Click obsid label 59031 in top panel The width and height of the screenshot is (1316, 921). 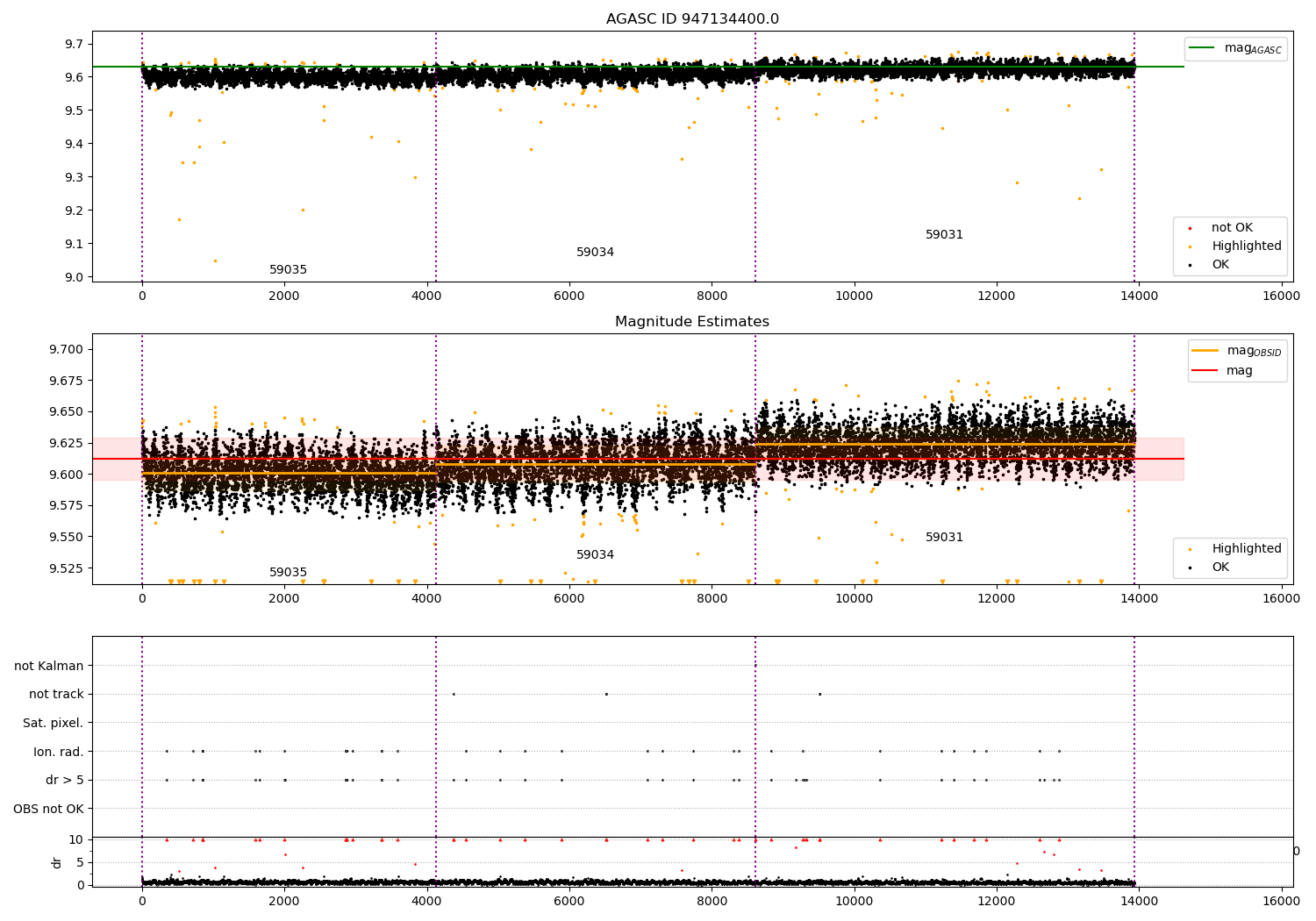(944, 235)
